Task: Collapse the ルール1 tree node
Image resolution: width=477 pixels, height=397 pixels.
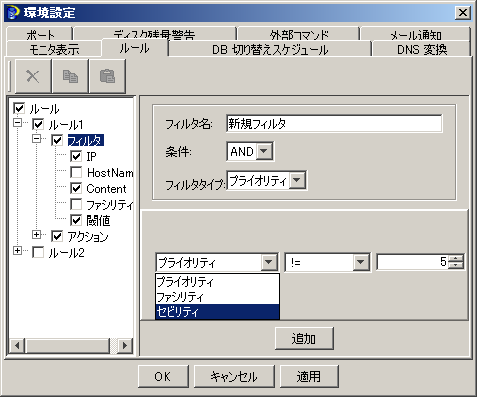Action: pos(17,122)
